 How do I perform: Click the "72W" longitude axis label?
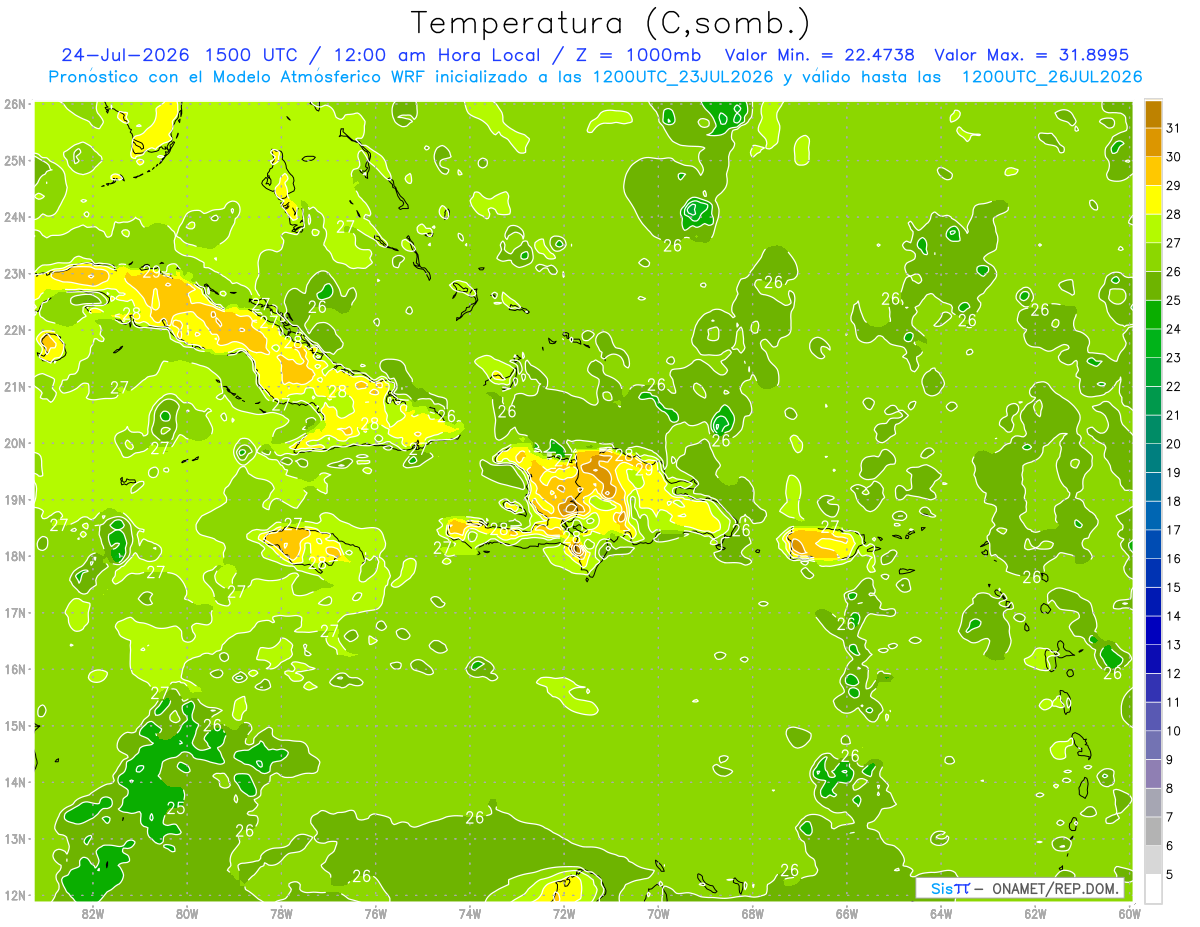(564, 913)
